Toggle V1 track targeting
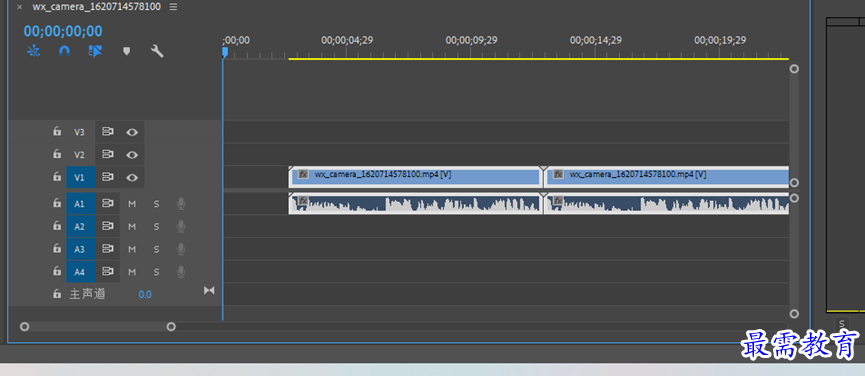This screenshot has height=376, width=865. coord(80,177)
